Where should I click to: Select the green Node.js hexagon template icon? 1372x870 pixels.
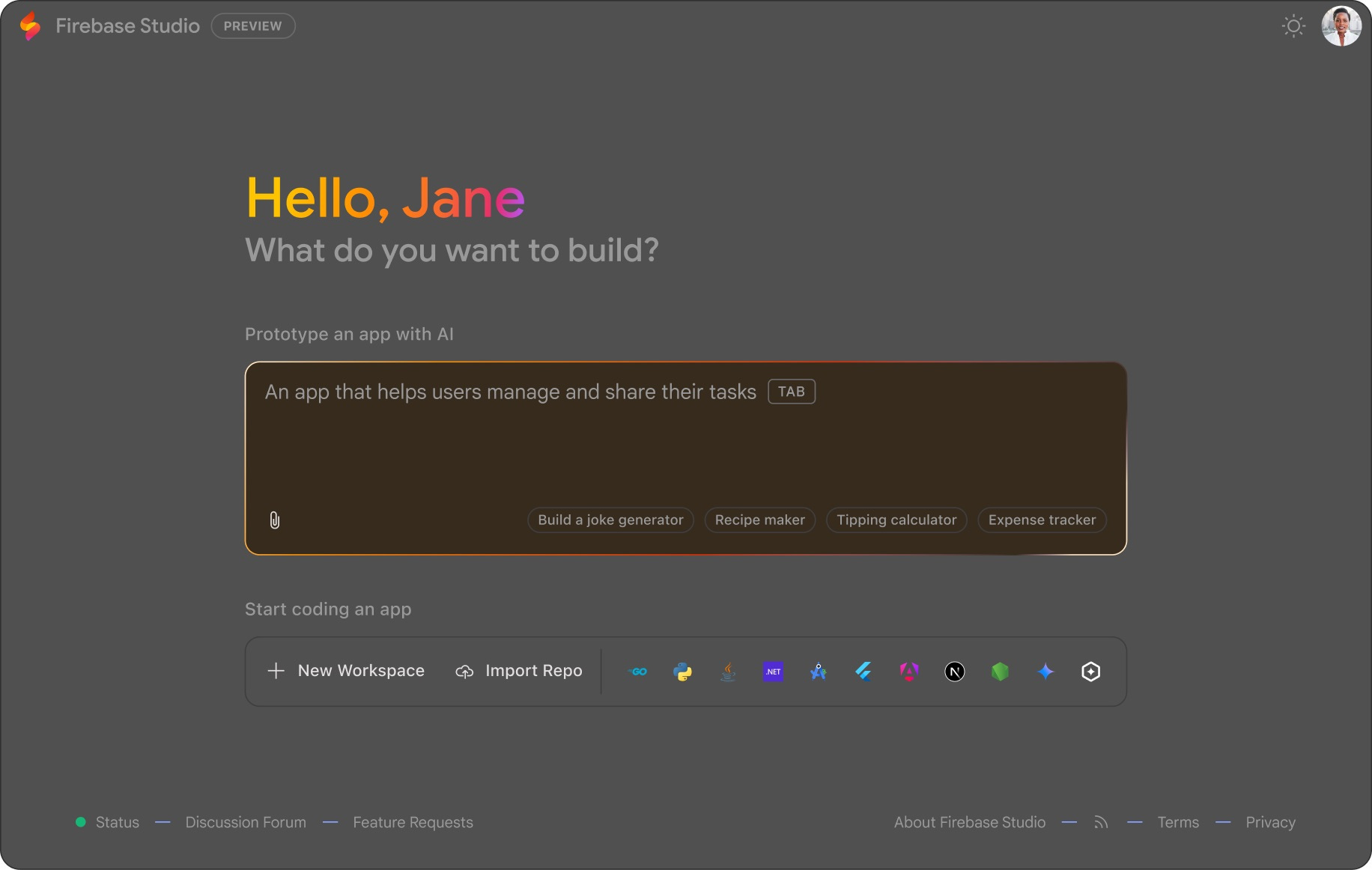click(x=1000, y=672)
